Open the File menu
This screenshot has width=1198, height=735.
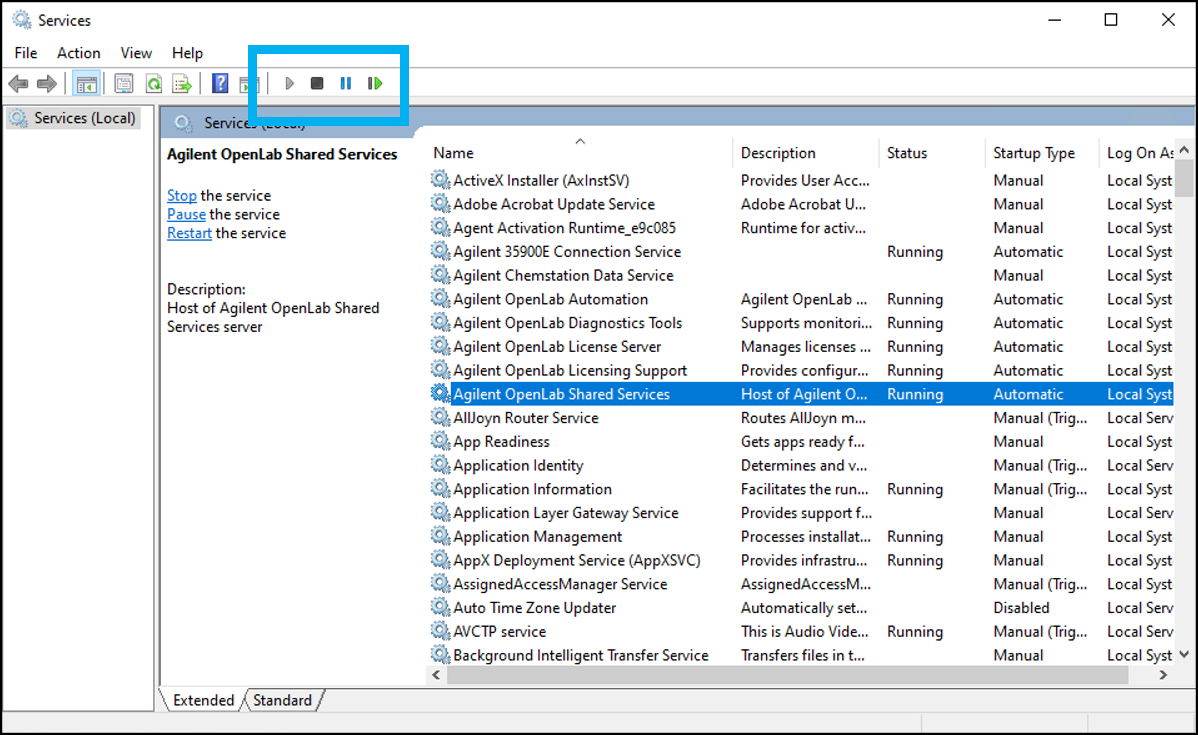25,53
